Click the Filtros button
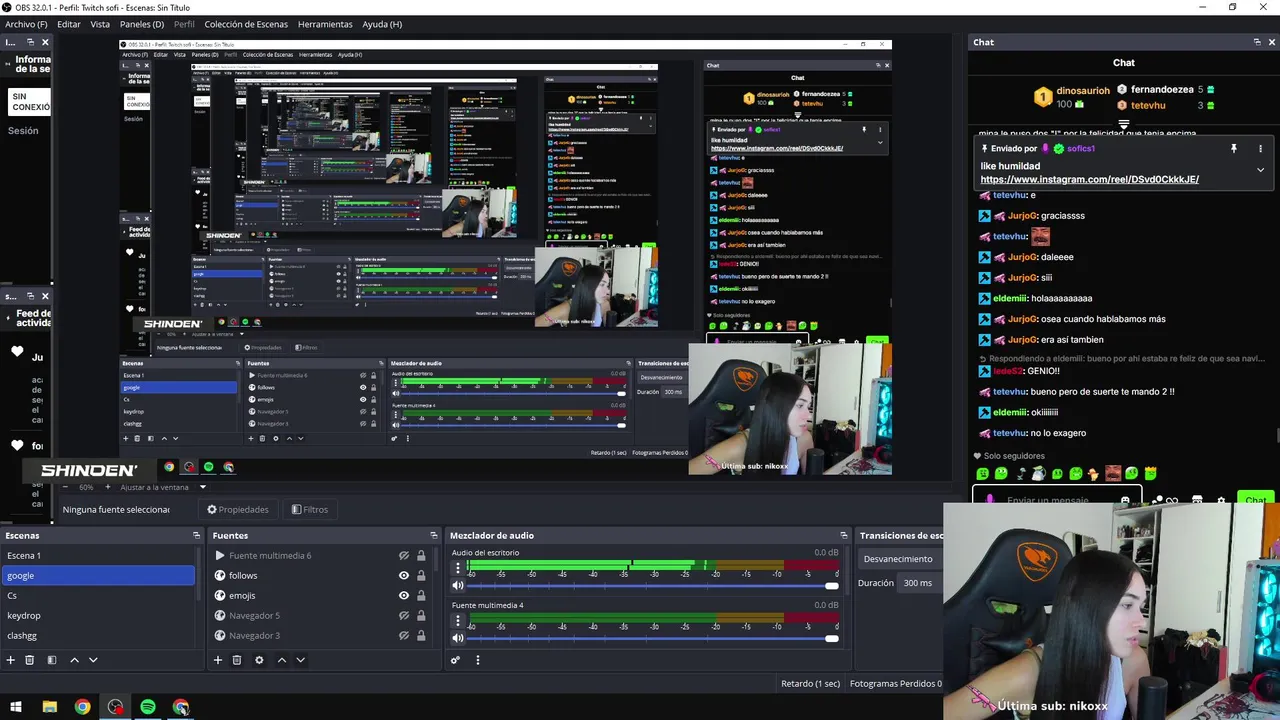 point(310,510)
